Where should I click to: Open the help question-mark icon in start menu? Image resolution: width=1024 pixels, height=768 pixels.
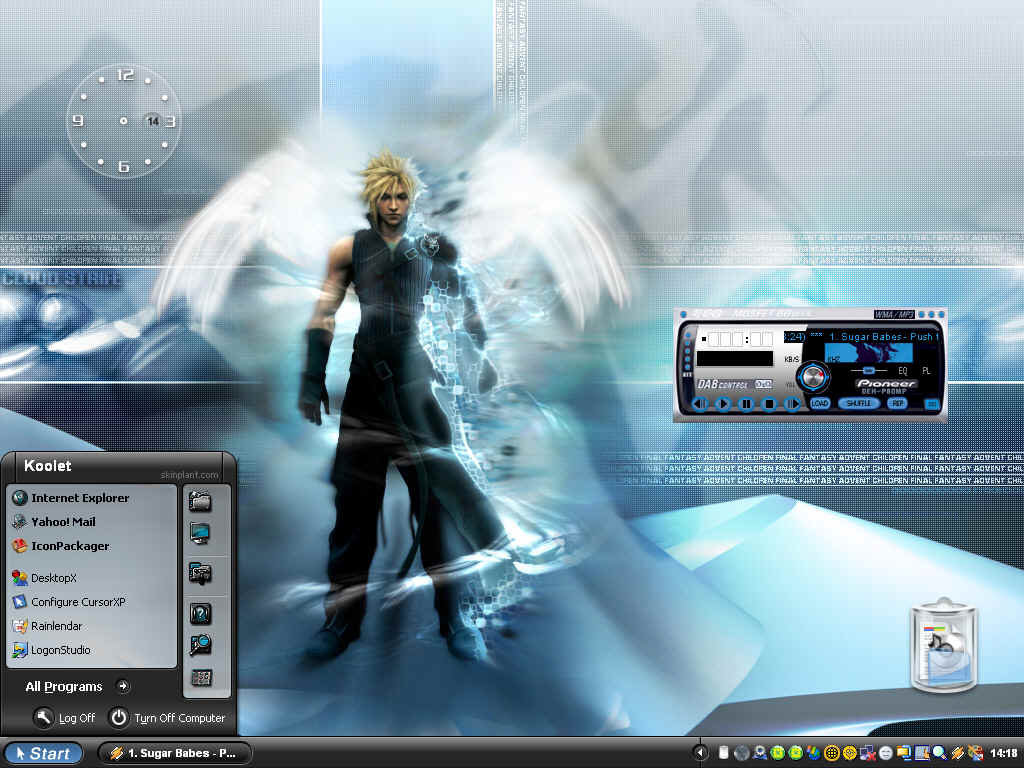point(200,613)
